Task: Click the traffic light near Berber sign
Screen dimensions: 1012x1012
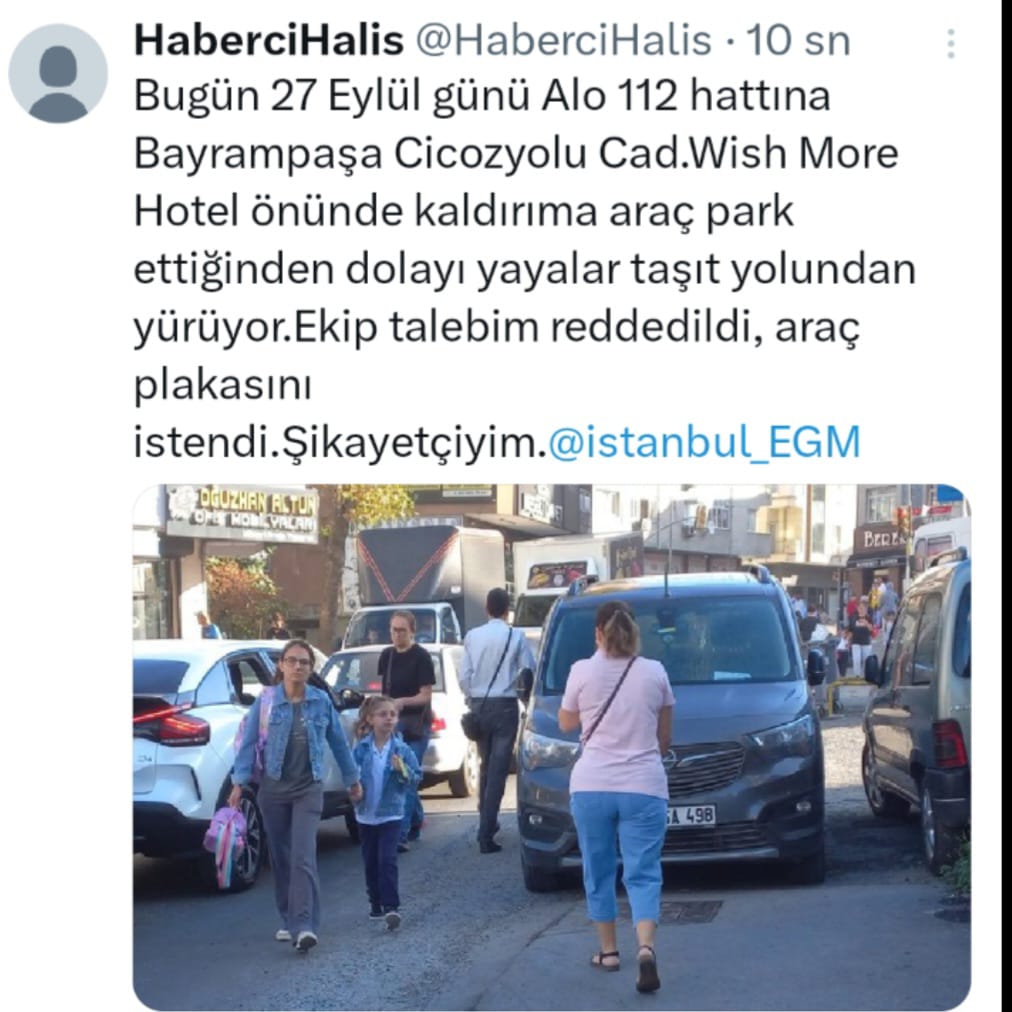Action: [902, 521]
